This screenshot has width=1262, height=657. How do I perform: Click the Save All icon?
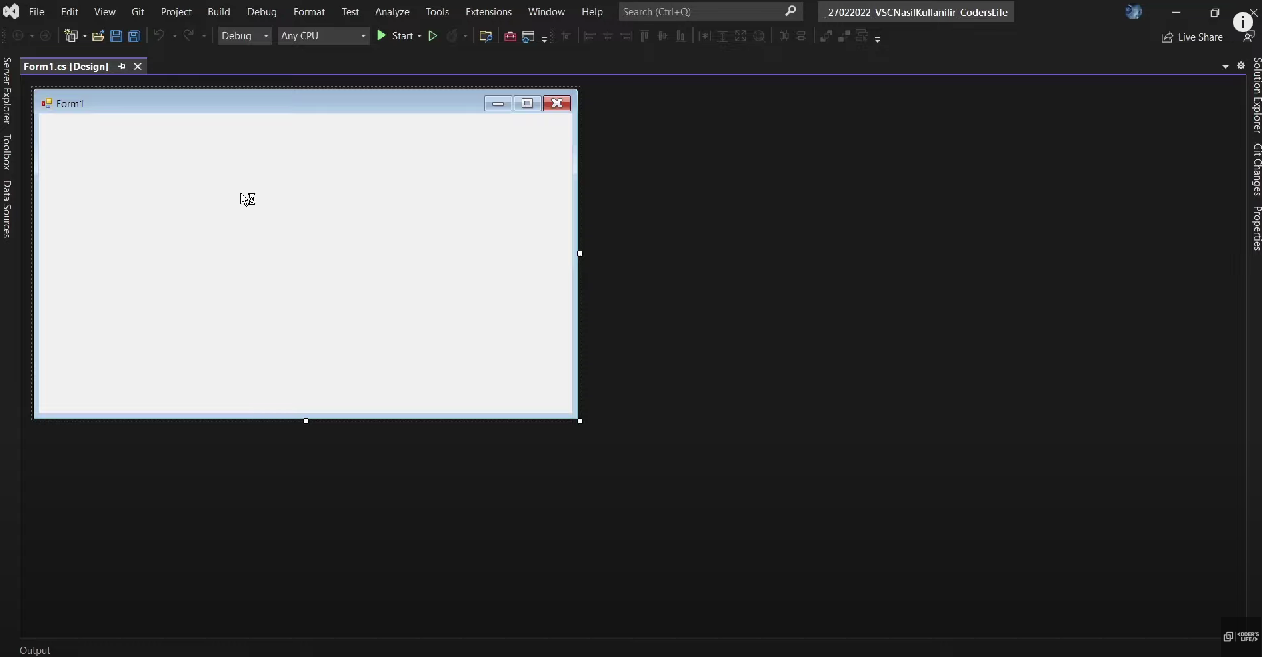(x=133, y=36)
